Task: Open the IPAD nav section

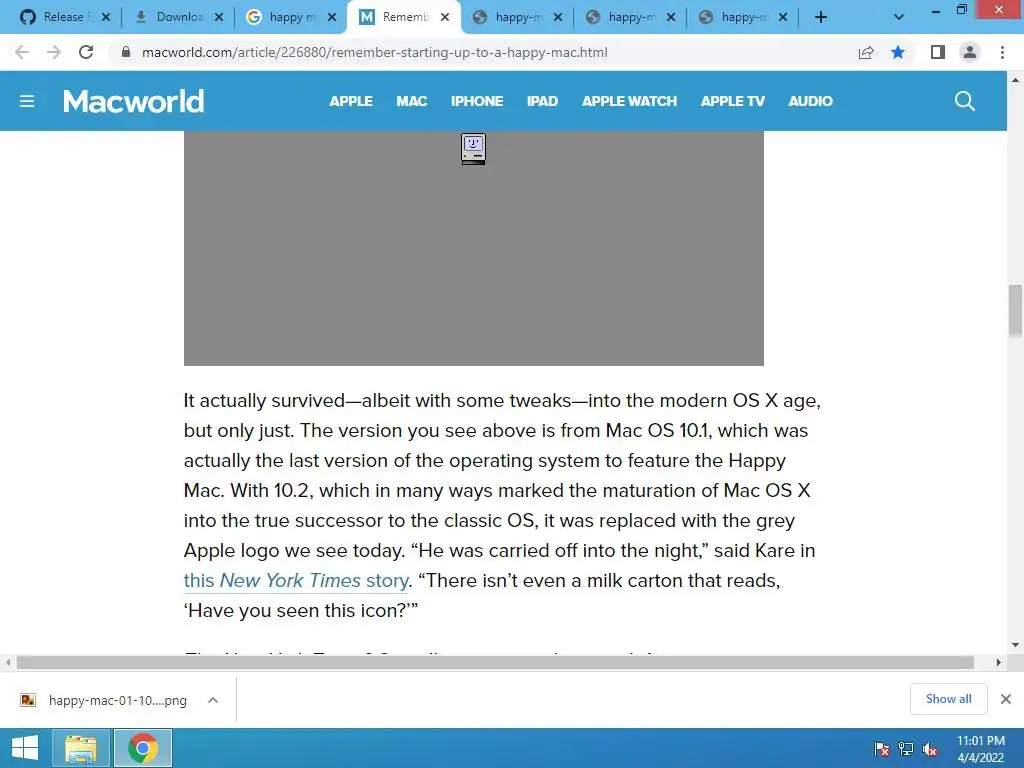Action: pos(542,101)
